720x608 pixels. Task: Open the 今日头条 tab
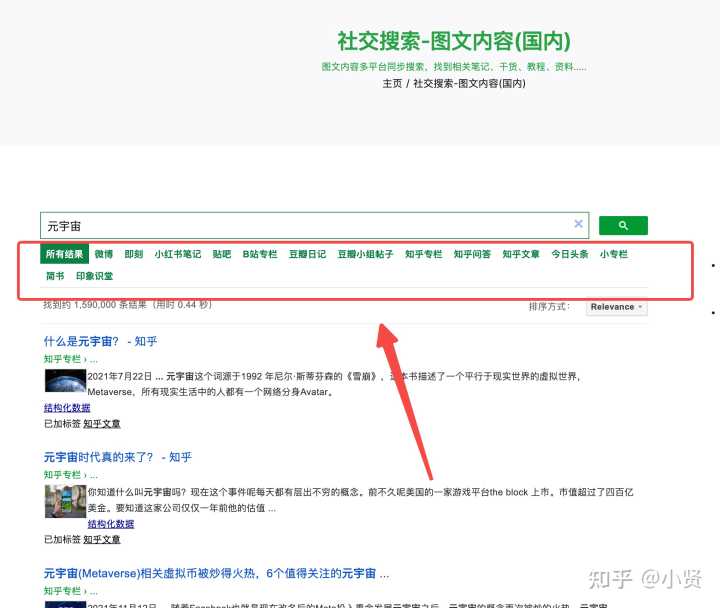click(570, 254)
